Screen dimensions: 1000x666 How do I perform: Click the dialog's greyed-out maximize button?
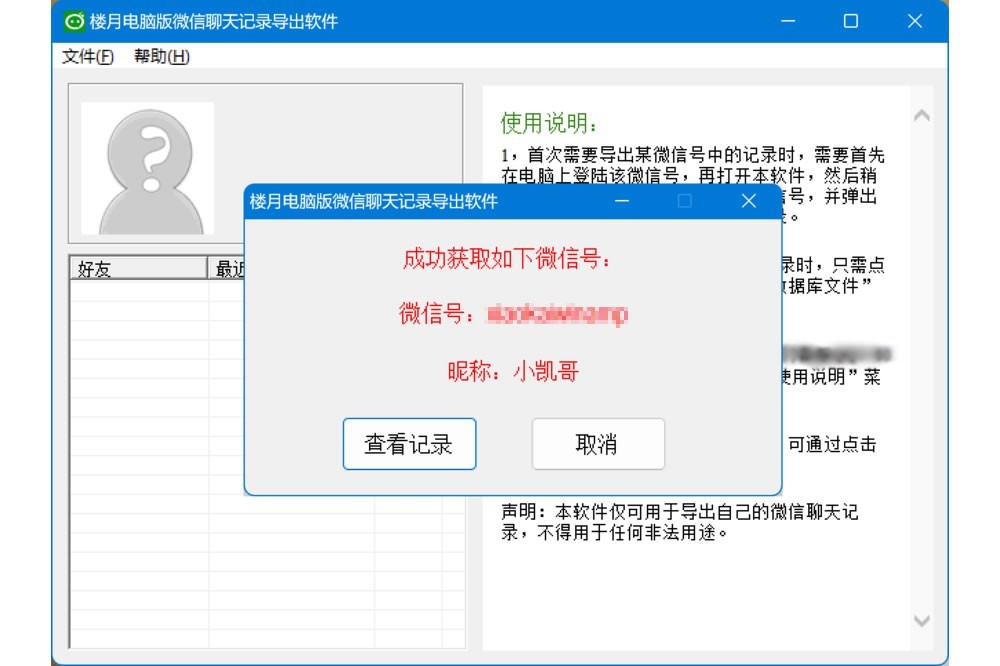[685, 202]
